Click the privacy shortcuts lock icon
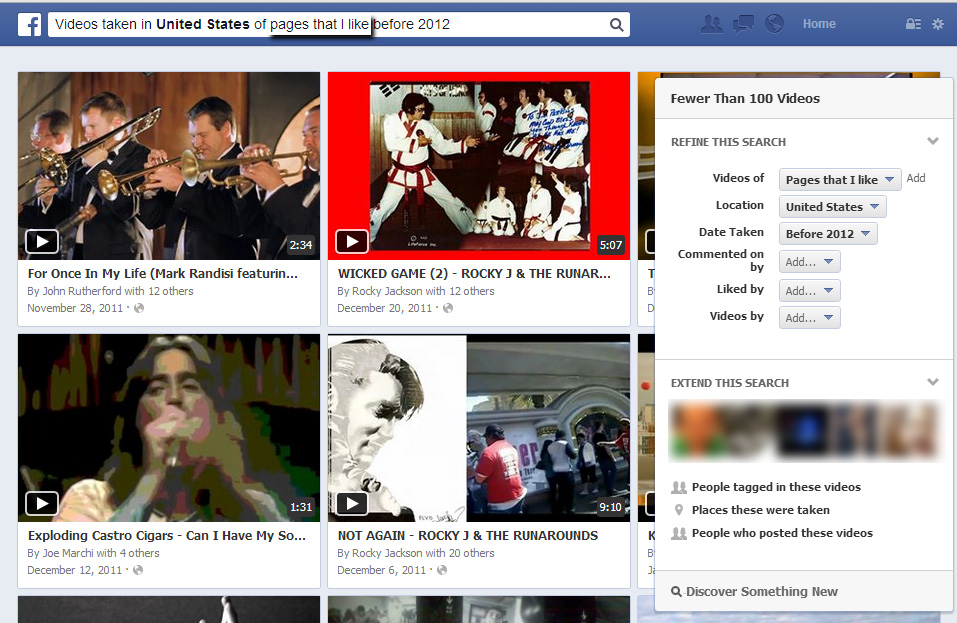The width and height of the screenshot is (957, 623). tap(913, 24)
